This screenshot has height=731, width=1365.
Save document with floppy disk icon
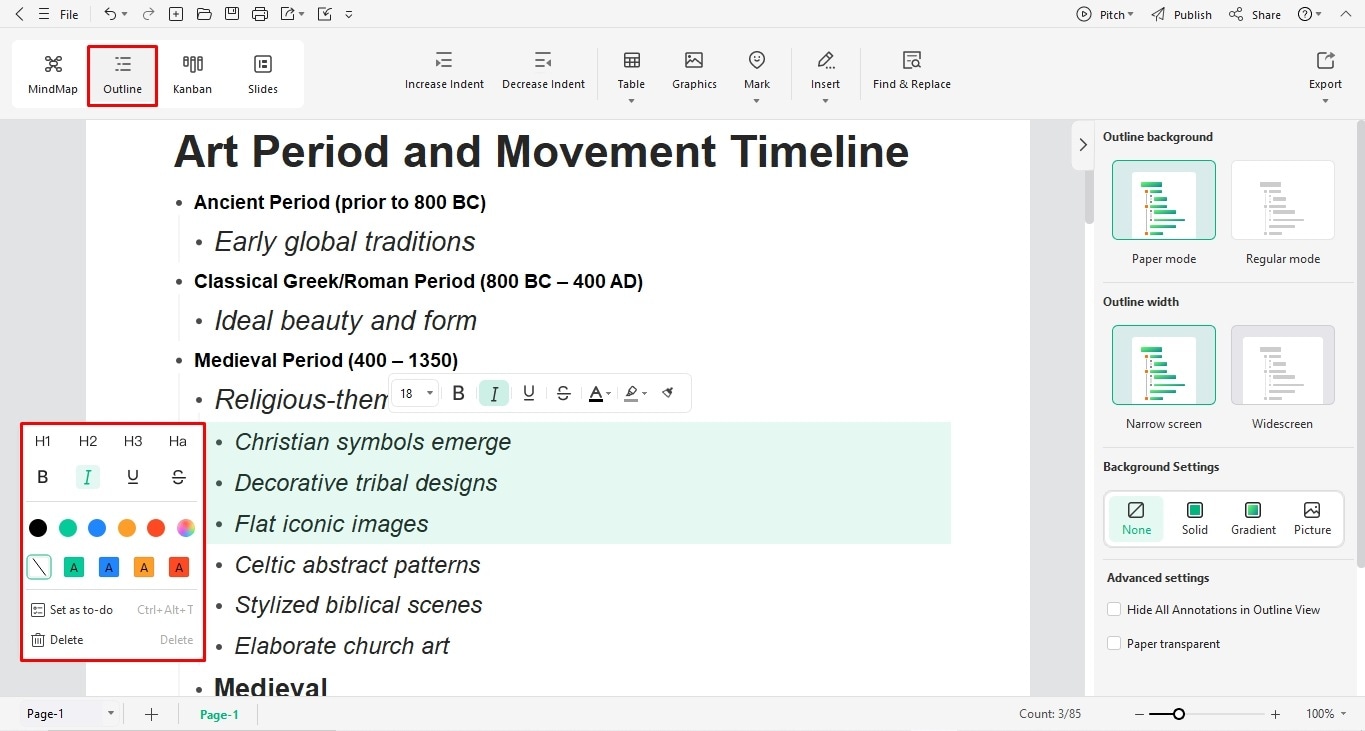pos(232,14)
